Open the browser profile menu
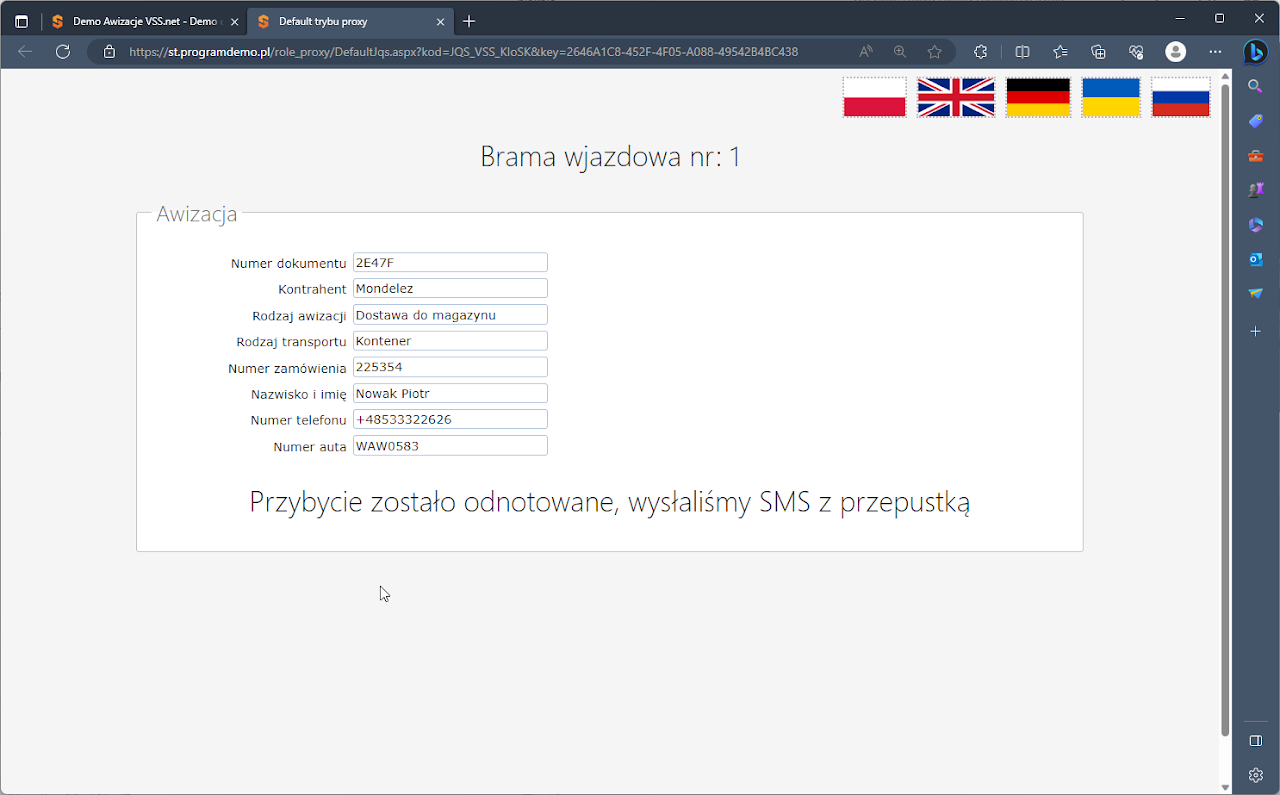This screenshot has height=795, width=1280. click(1175, 51)
